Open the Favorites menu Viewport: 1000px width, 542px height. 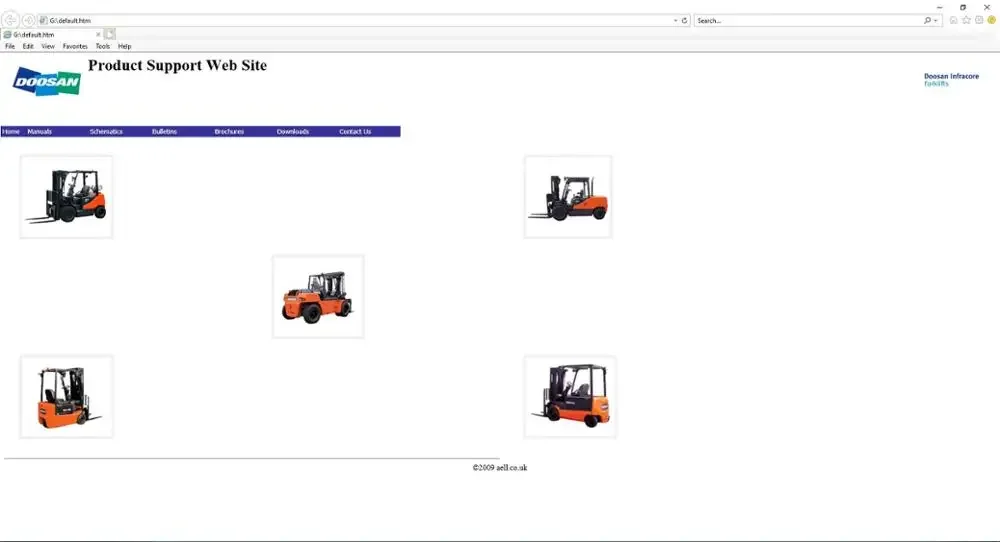click(75, 47)
